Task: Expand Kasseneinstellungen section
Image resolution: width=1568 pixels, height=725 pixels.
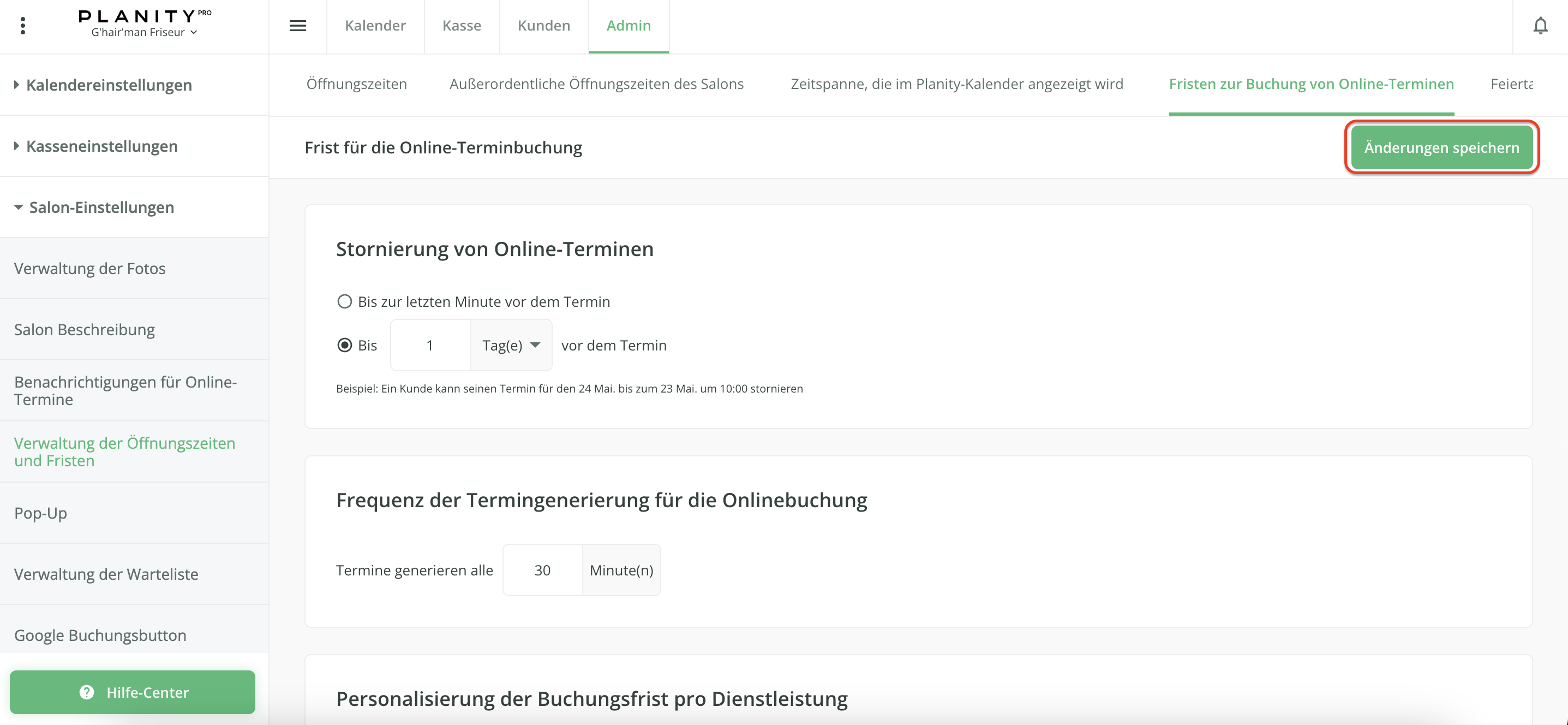Action: [x=101, y=146]
